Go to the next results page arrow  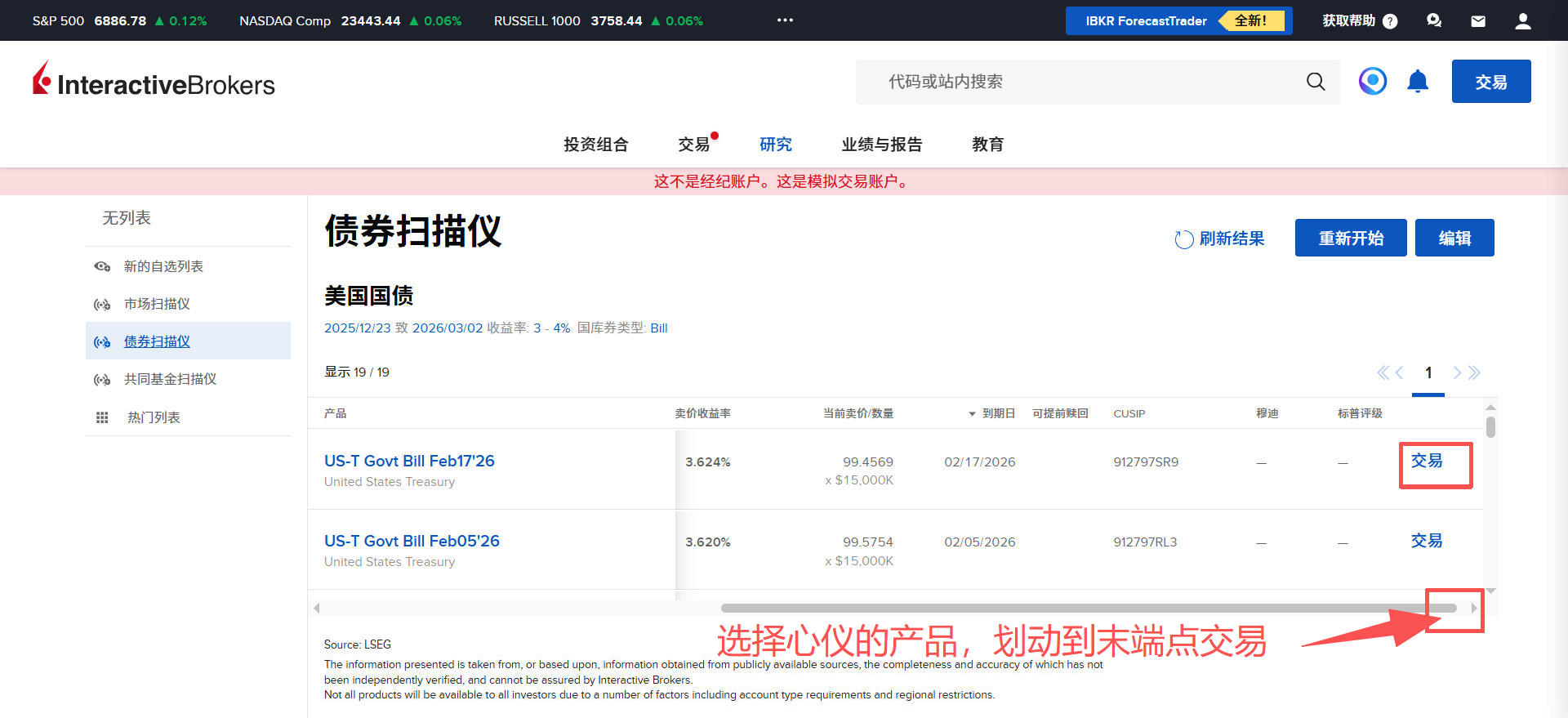click(1457, 372)
